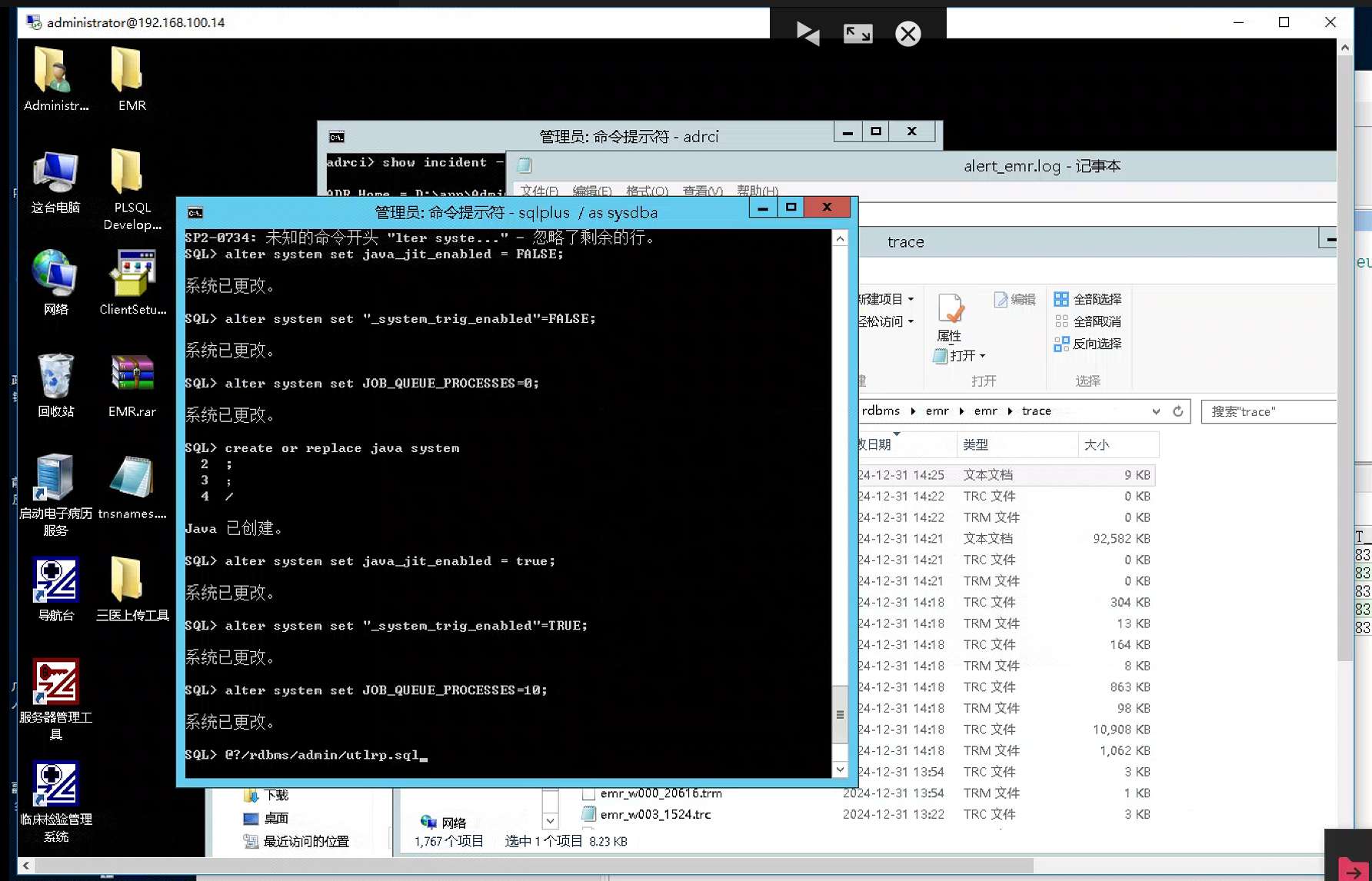The width and height of the screenshot is (1372, 881).
Task: Select the file emr_w003_1524.trc
Action: 655,814
